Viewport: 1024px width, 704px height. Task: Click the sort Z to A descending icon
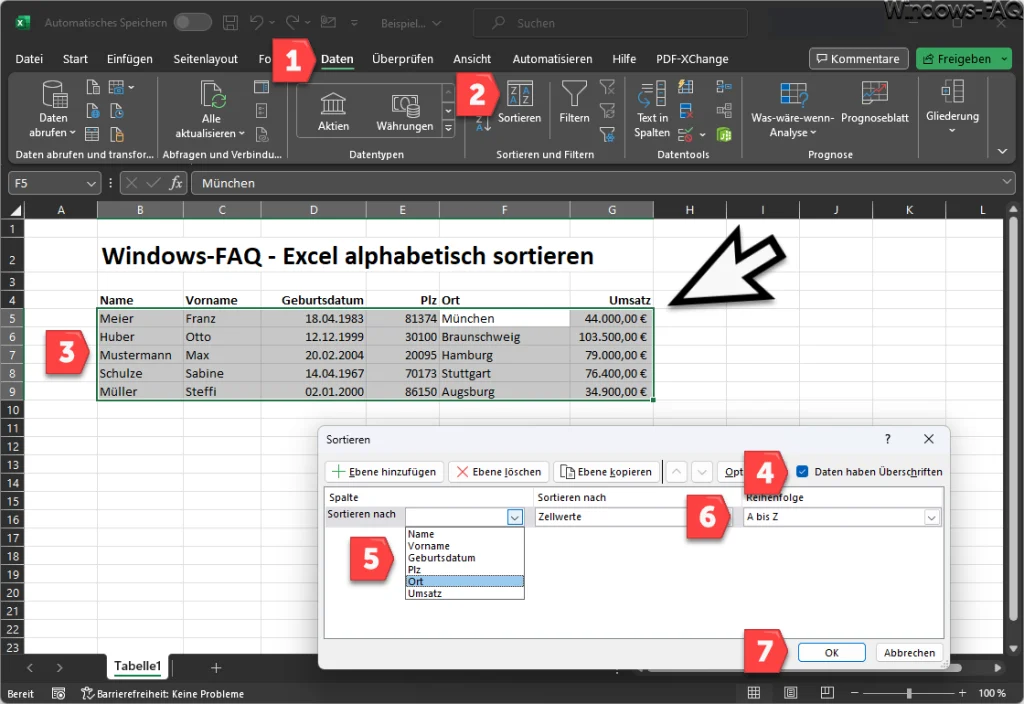pyautogui.click(x=483, y=123)
